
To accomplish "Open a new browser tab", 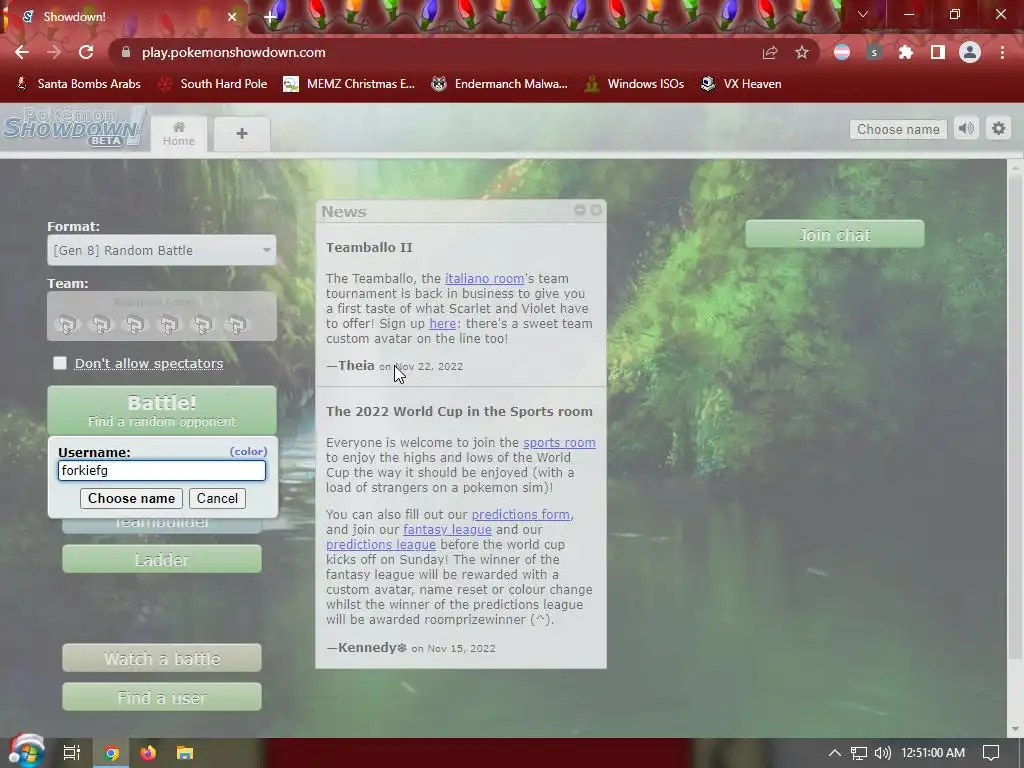I will click(x=270, y=17).
